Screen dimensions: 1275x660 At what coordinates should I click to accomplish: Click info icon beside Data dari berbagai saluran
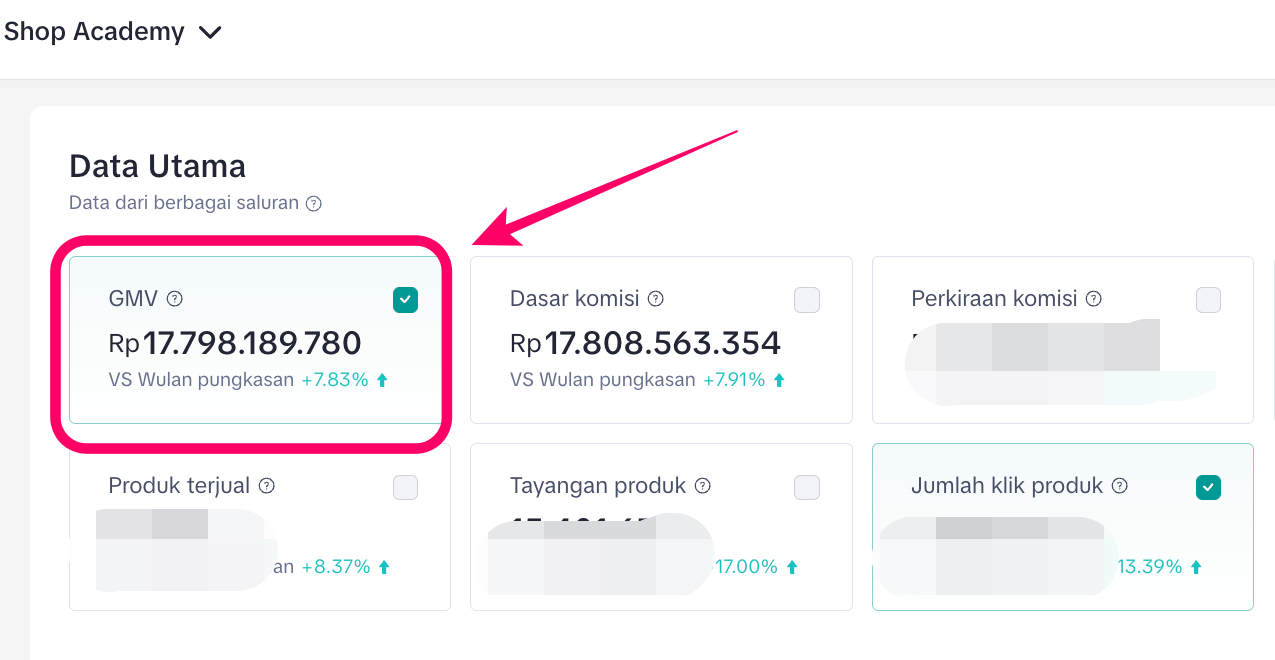(x=314, y=204)
